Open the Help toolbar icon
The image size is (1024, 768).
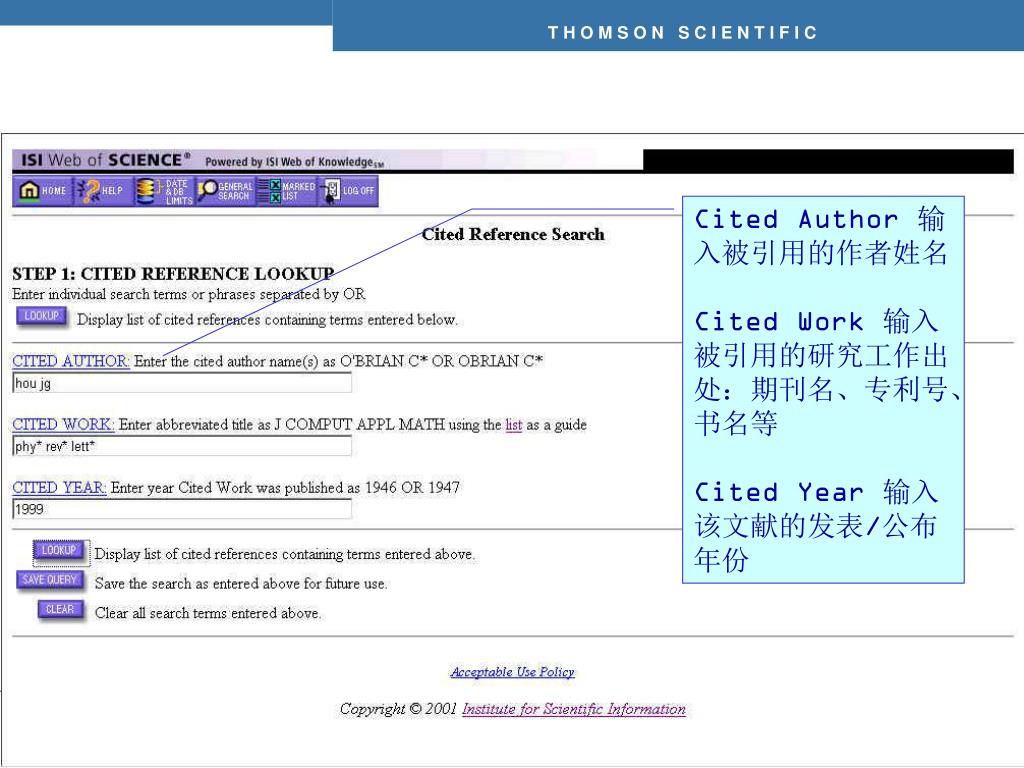pyautogui.click(x=103, y=191)
